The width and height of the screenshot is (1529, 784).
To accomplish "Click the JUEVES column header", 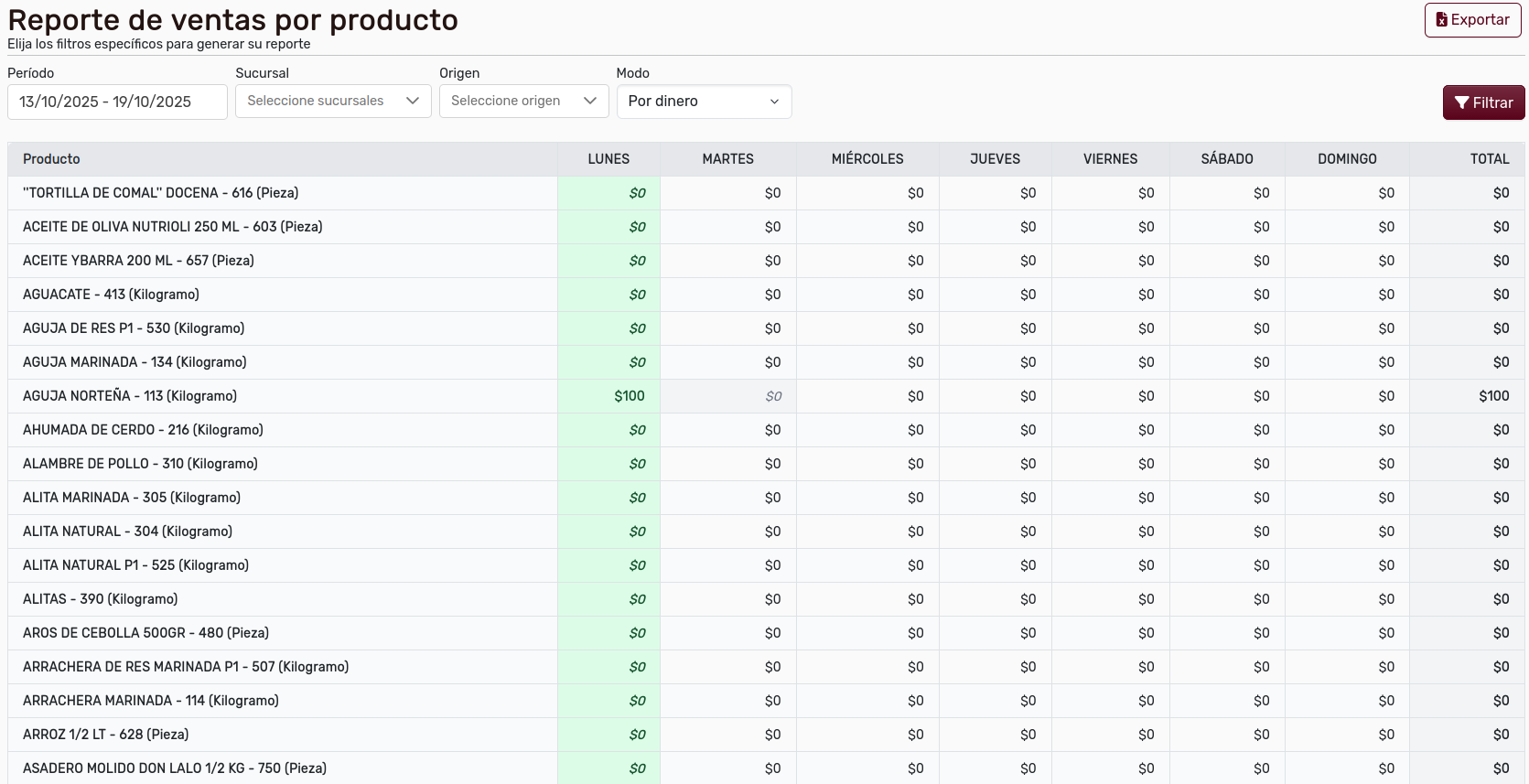I will coord(995,159).
